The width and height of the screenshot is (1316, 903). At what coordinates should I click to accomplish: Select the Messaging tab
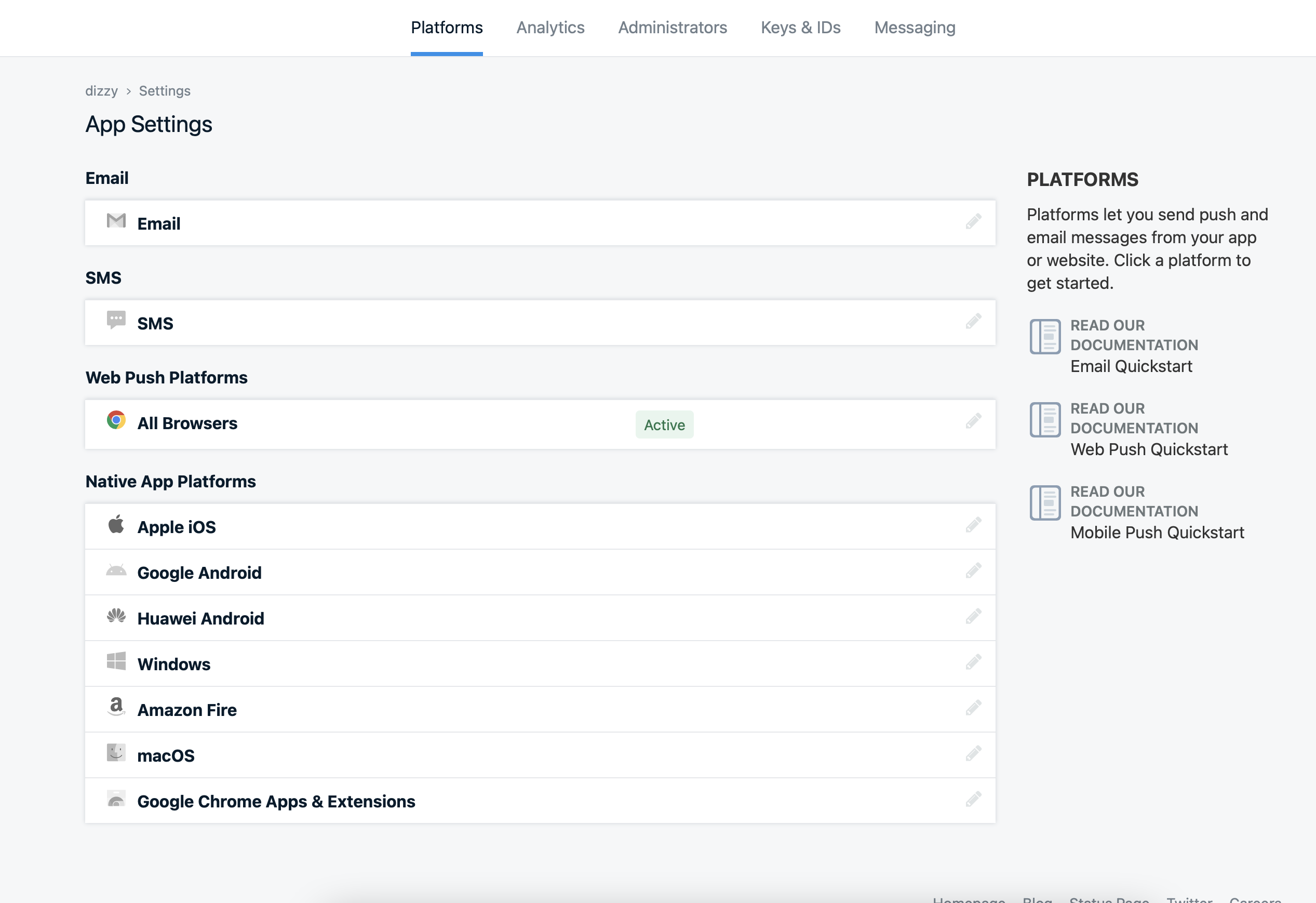(915, 28)
